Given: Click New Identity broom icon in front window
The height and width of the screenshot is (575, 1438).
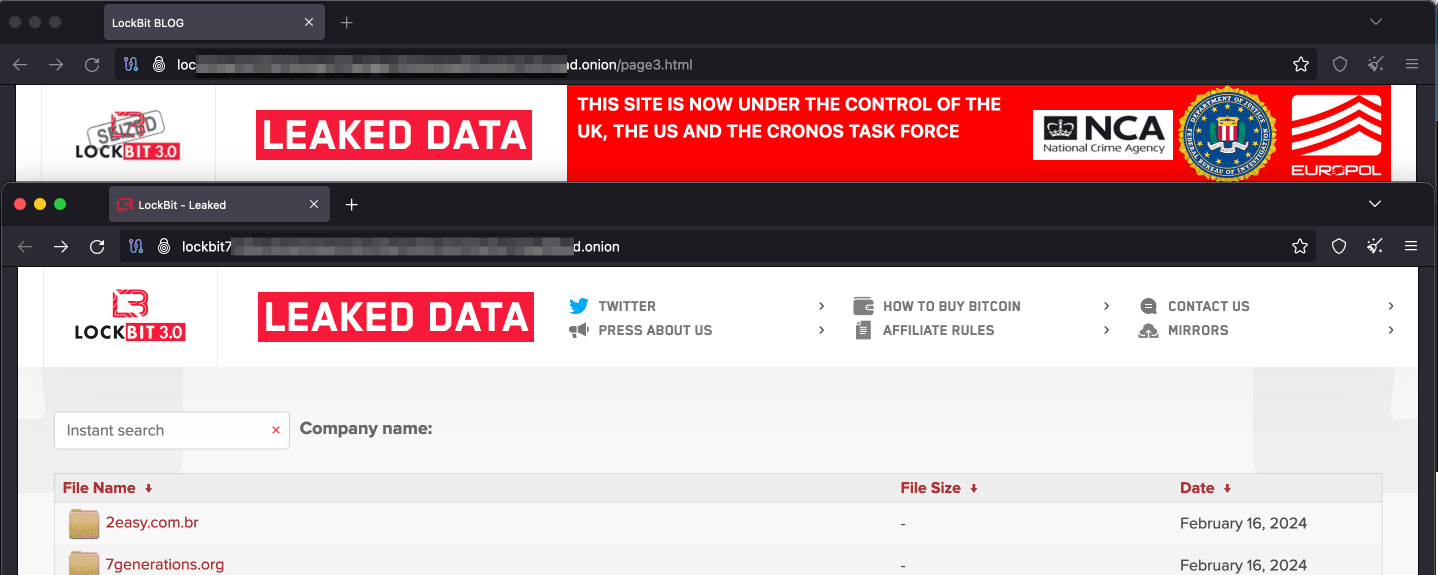Looking at the screenshot, I should (1376, 247).
